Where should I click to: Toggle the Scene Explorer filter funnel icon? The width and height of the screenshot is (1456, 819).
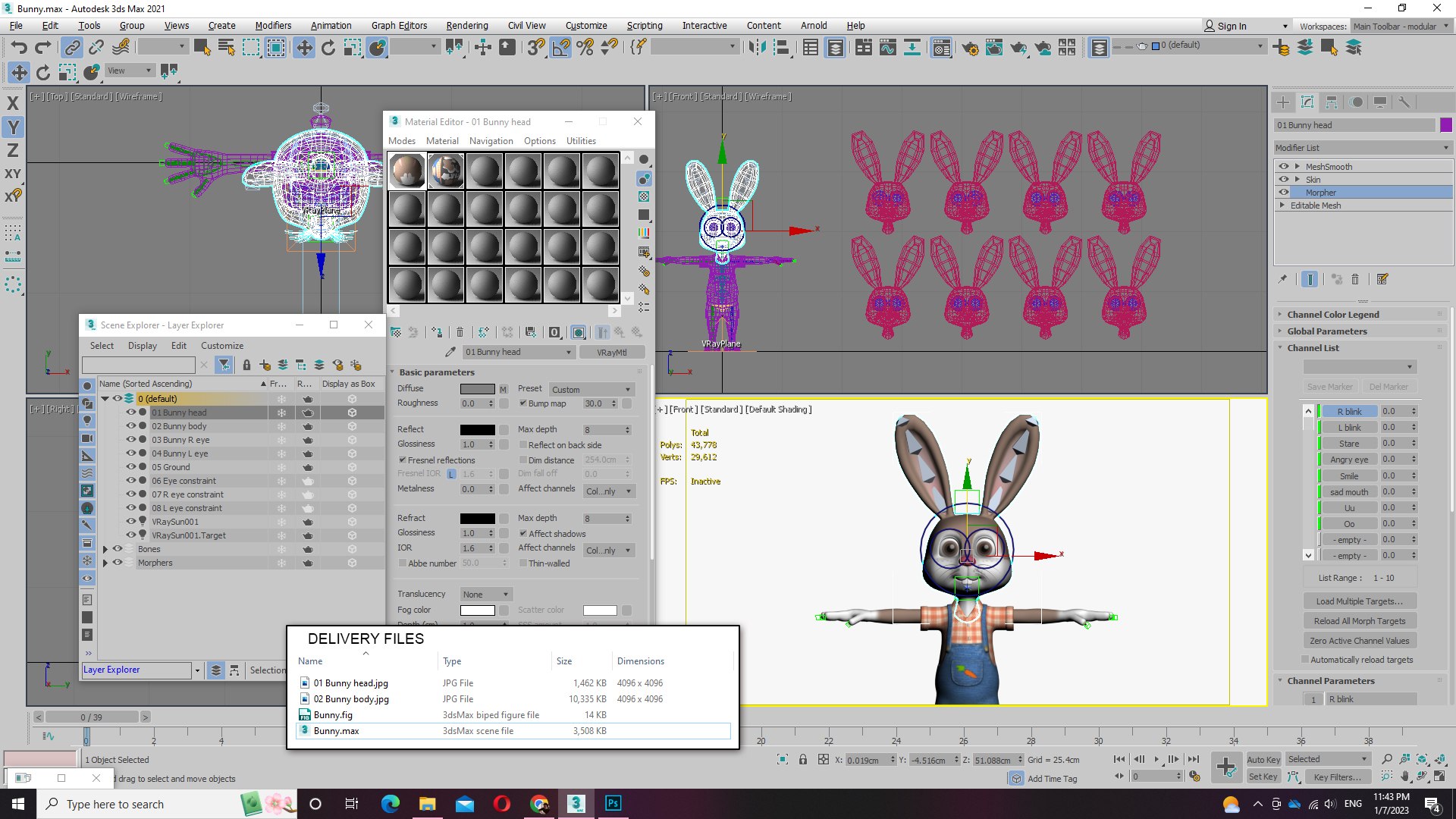click(224, 365)
